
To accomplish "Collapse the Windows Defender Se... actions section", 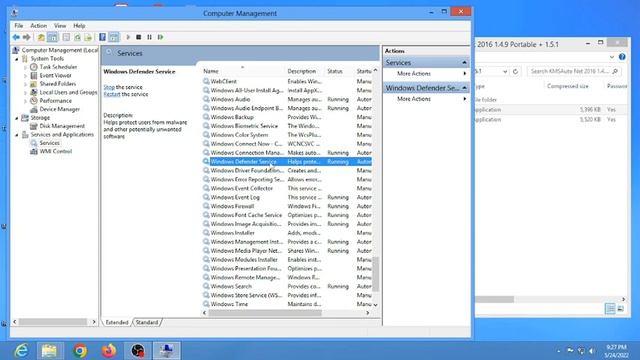I will click(464, 88).
